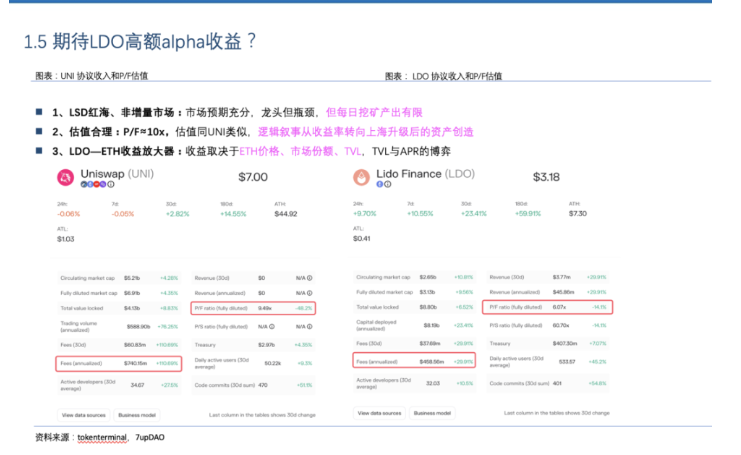
Task: Click Uniswap Trading volume (annualized) label
Action: [79, 326]
